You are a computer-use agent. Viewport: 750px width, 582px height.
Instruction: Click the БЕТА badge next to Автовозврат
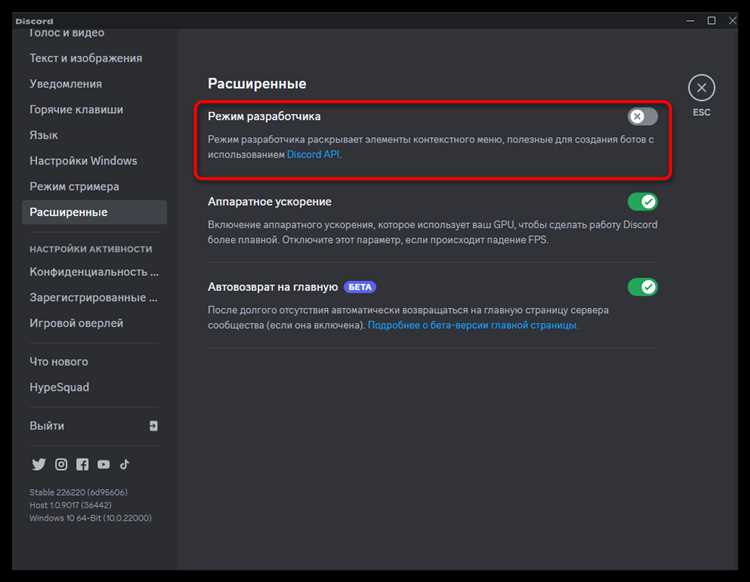[360, 287]
